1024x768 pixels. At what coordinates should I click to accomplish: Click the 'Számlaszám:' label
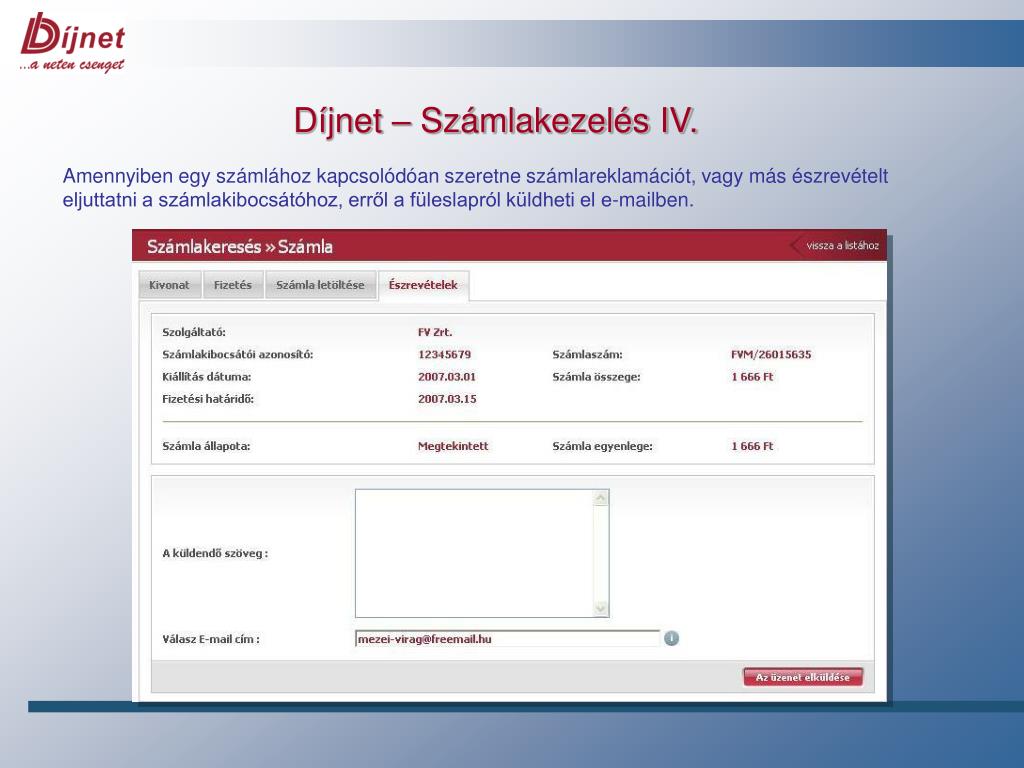[x=587, y=355]
